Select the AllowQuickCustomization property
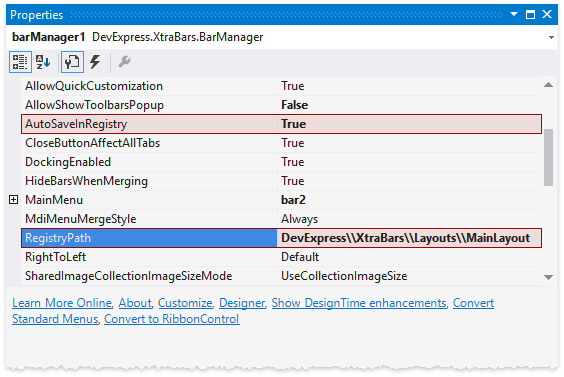 click(x=149, y=86)
